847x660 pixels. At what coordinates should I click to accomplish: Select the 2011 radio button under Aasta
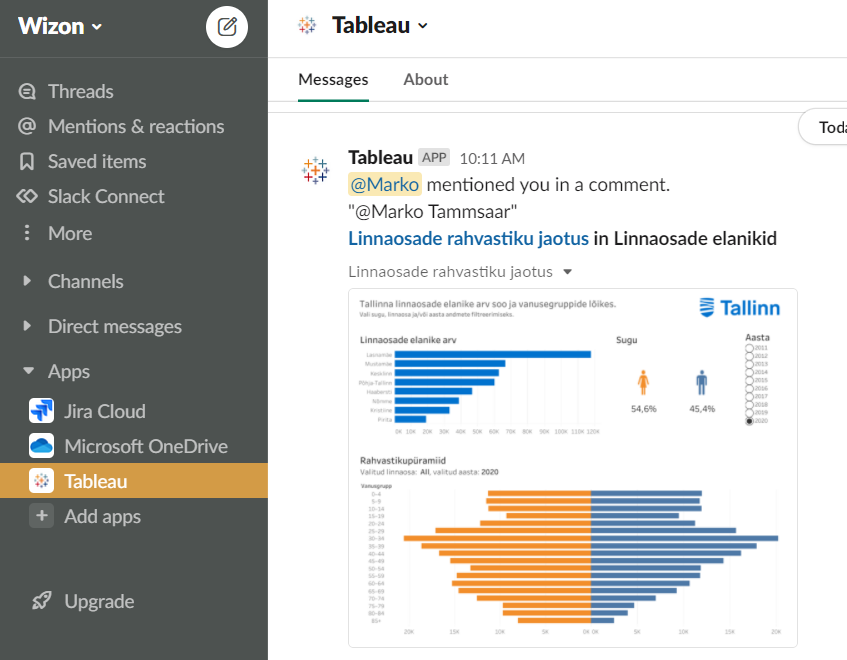749,348
